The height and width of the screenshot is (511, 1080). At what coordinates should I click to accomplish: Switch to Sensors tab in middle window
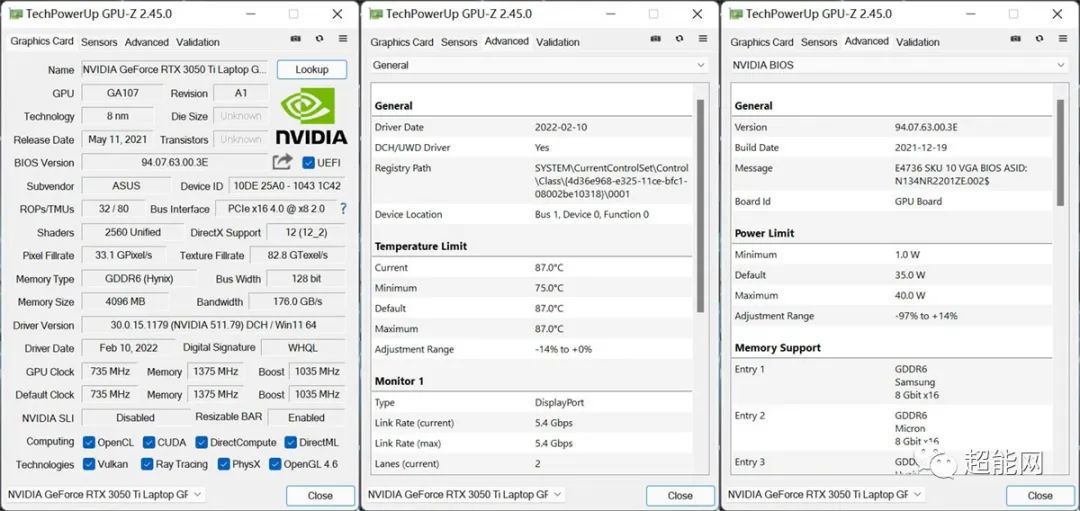pos(459,42)
